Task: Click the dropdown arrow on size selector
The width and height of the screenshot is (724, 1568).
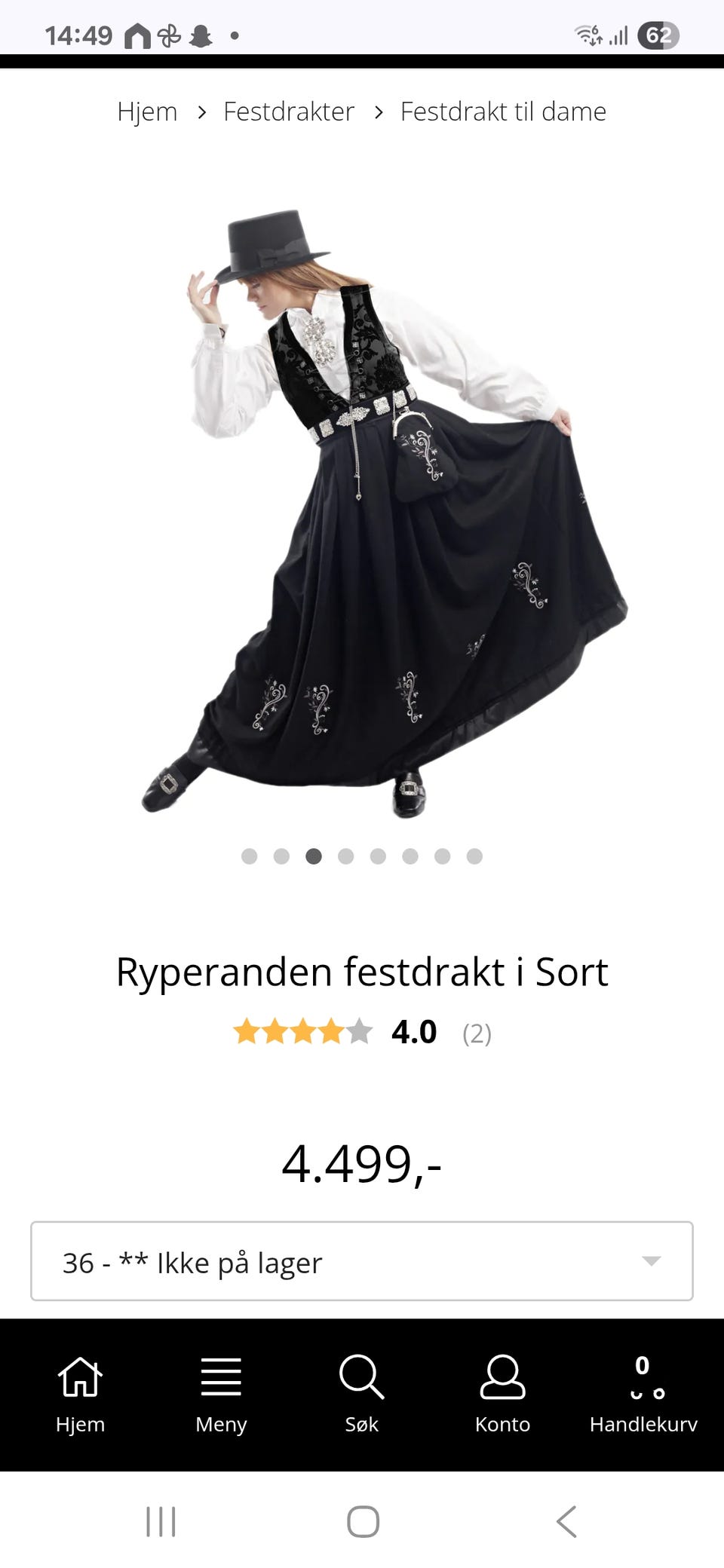Action: click(651, 1260)
